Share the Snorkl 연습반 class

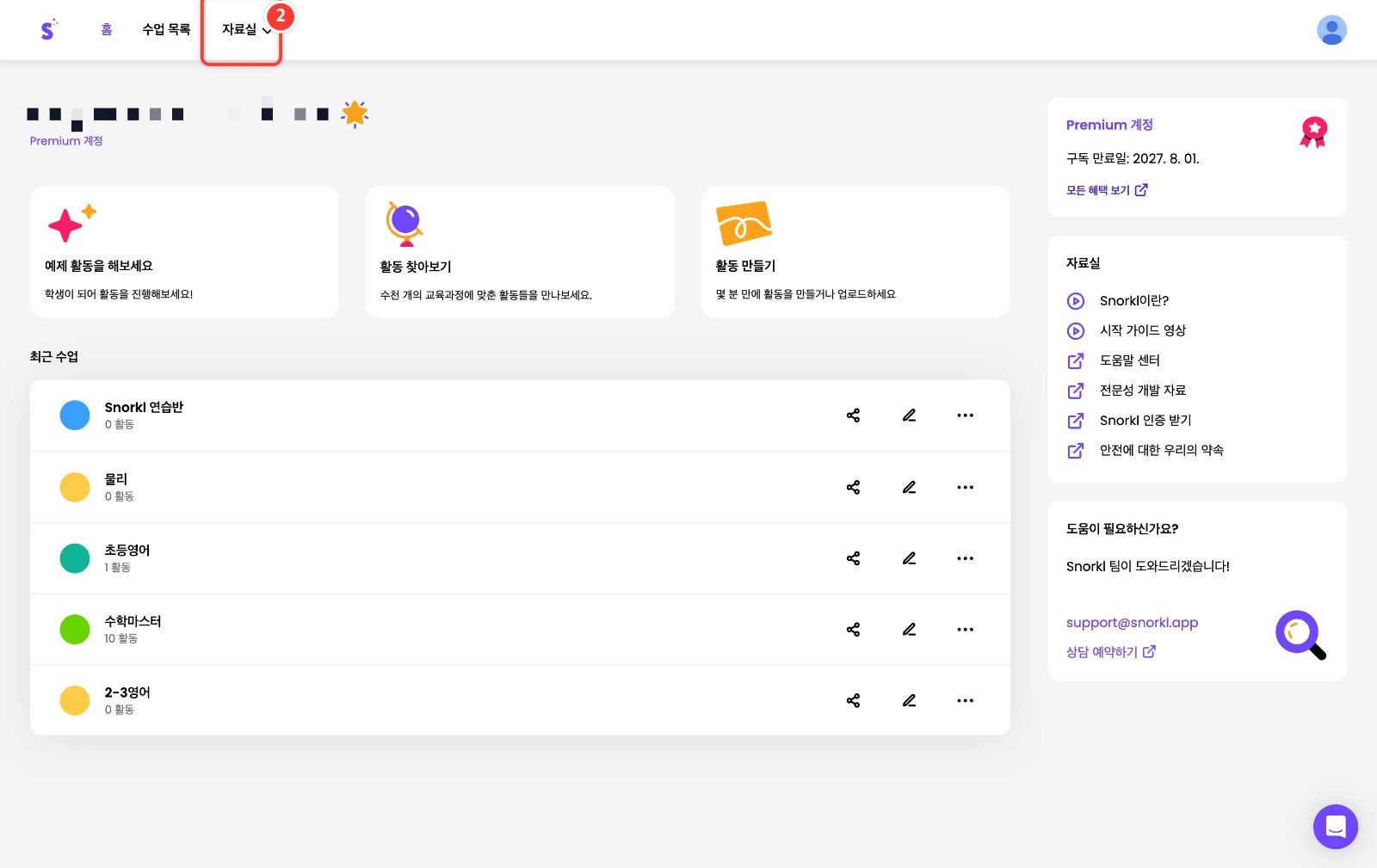pyautogui.click(x=853, y=416)
